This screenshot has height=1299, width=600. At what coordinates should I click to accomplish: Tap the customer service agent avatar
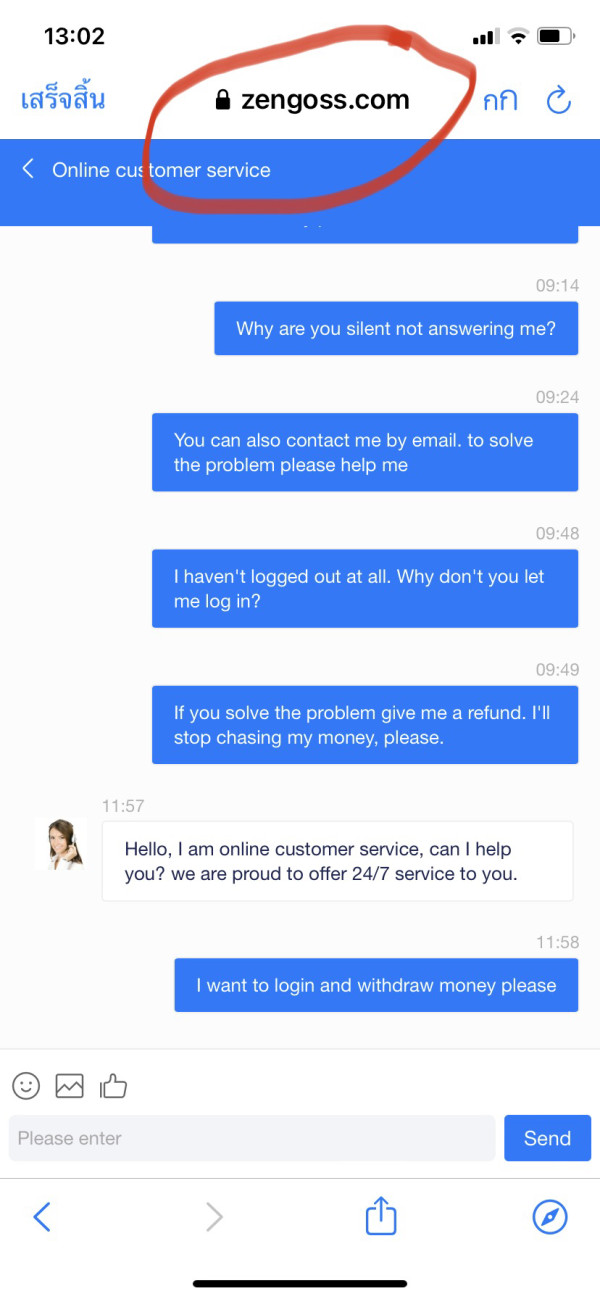pyautogui.click(x=59, y=844)
